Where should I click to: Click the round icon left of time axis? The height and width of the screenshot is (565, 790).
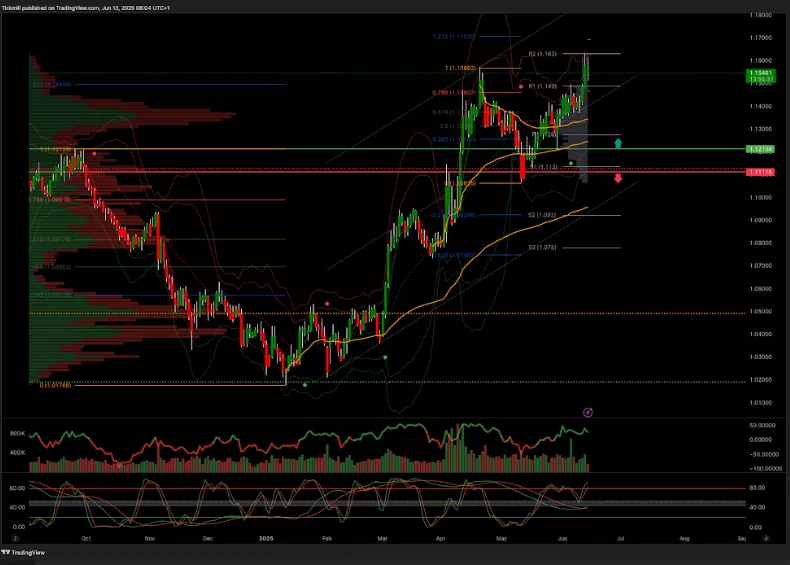[16, 537]
